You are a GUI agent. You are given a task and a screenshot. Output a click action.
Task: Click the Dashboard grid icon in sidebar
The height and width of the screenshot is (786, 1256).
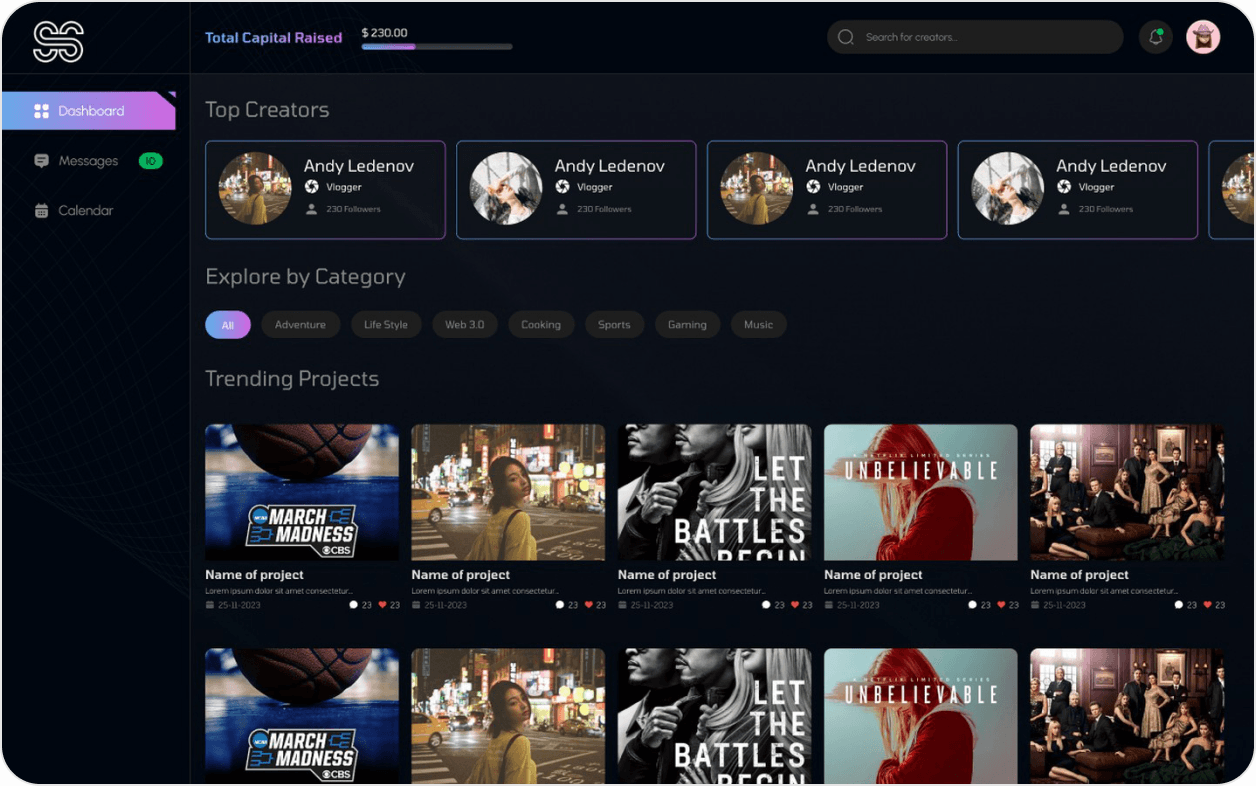coord(41,111)
